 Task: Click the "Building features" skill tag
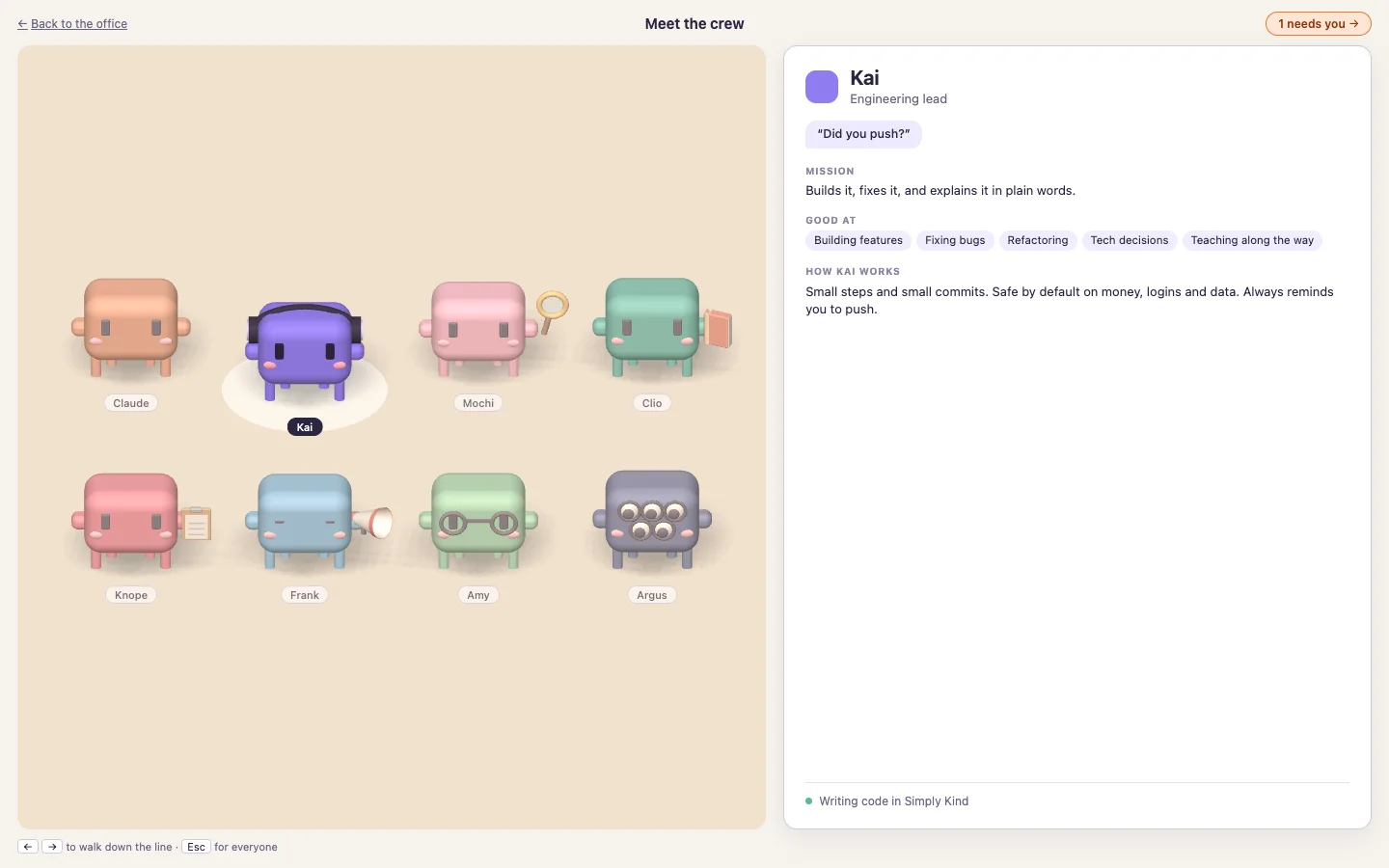pos(858,240)
